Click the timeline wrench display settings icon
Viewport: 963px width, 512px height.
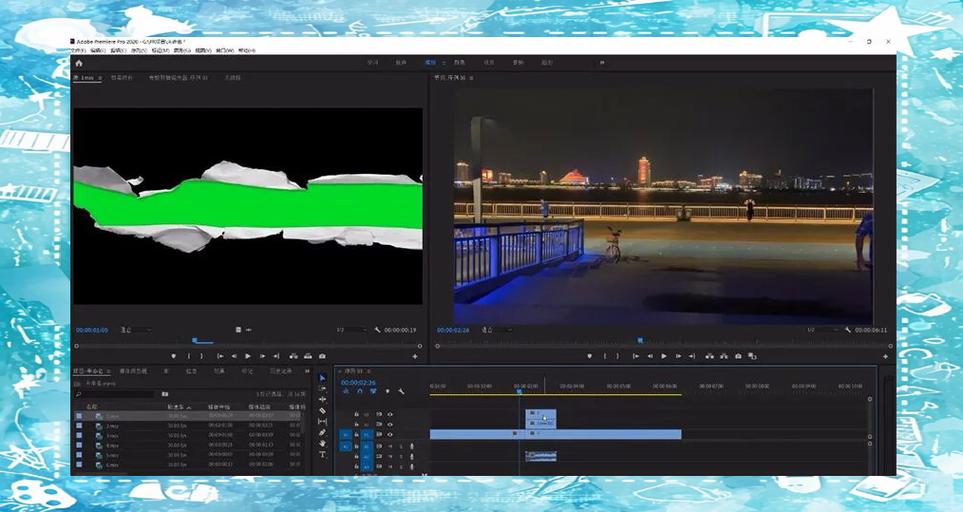pos(401,391)
